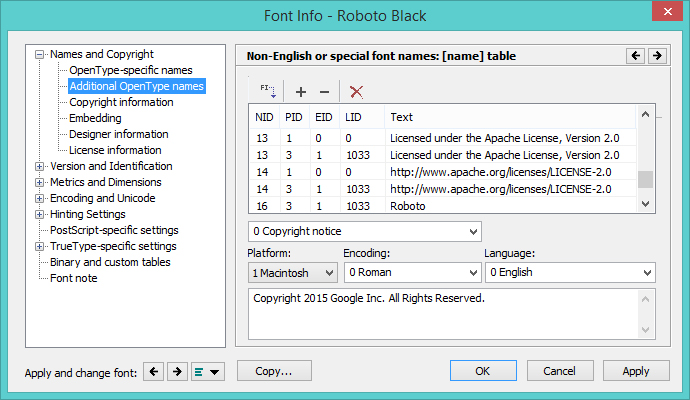The height and width of the screenshot is (400, 690).
Task: Open the Copyright notice name ID dropdown
Action: coord(365,232)
